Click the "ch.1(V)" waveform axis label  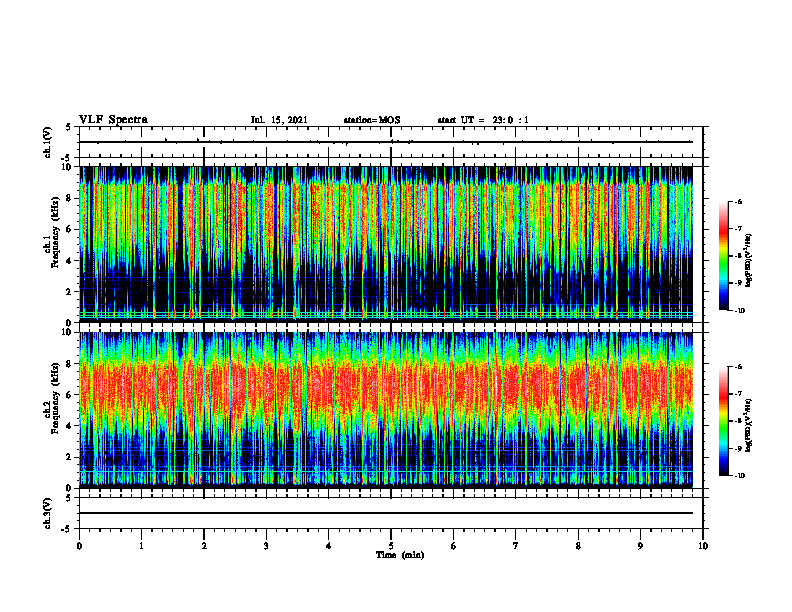point(48,142)
